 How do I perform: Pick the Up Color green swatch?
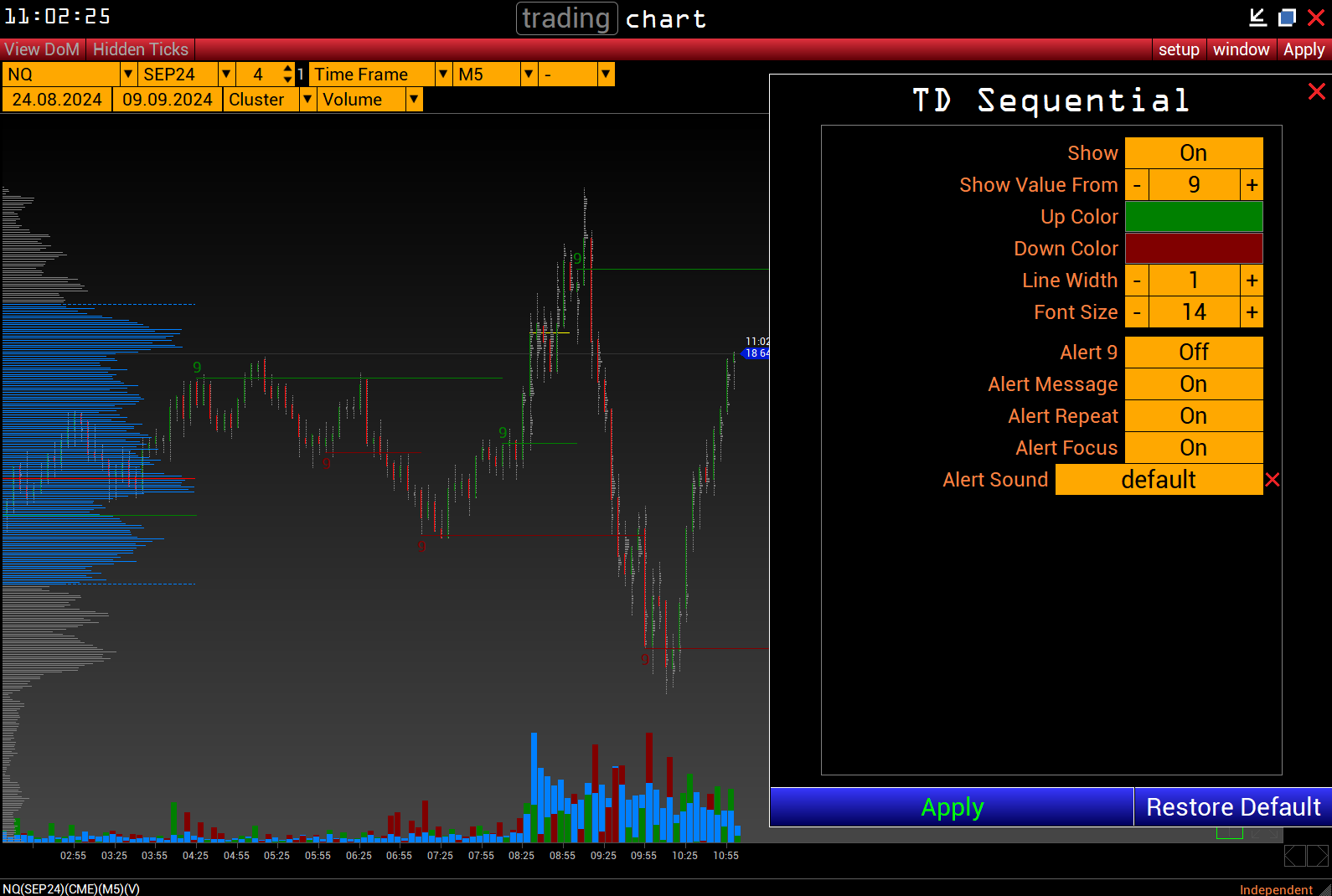[x=1193, y=217]
